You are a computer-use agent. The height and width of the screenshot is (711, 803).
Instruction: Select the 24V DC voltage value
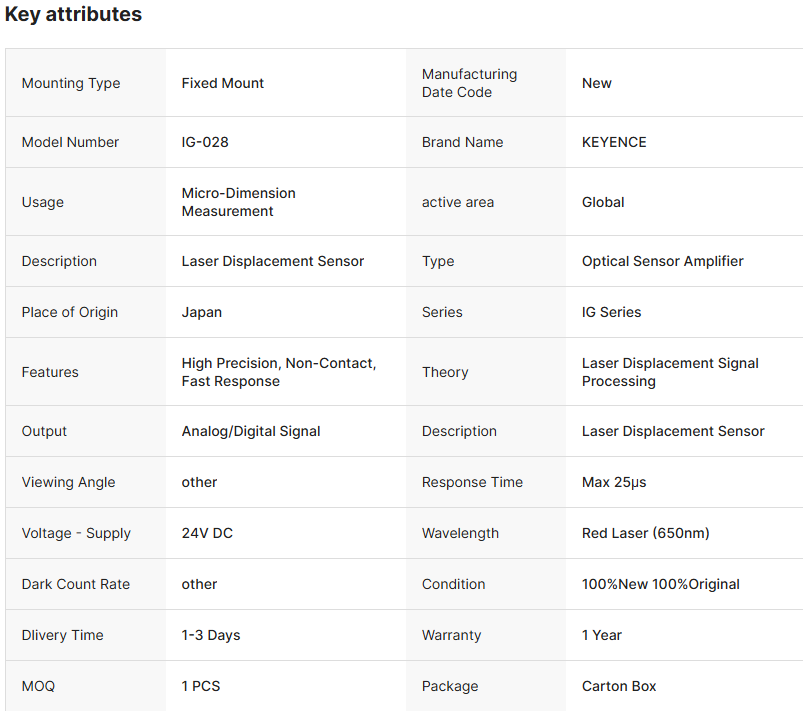pyautogui.click(x=207, y=533)
